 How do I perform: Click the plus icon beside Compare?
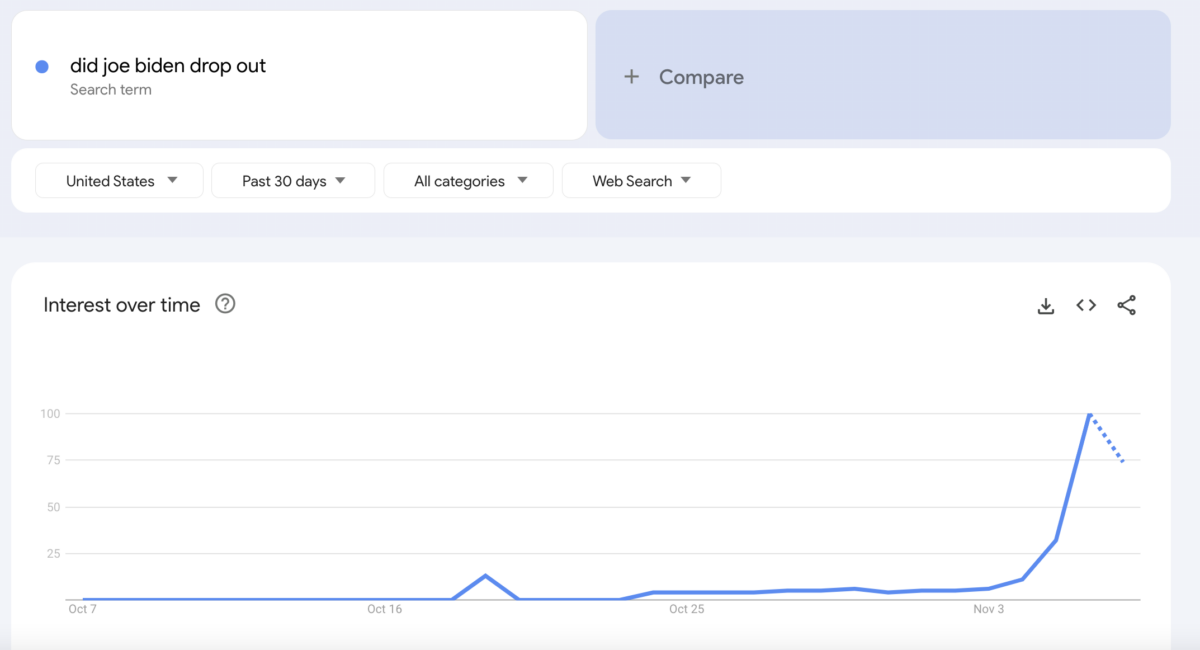point(631,77)
